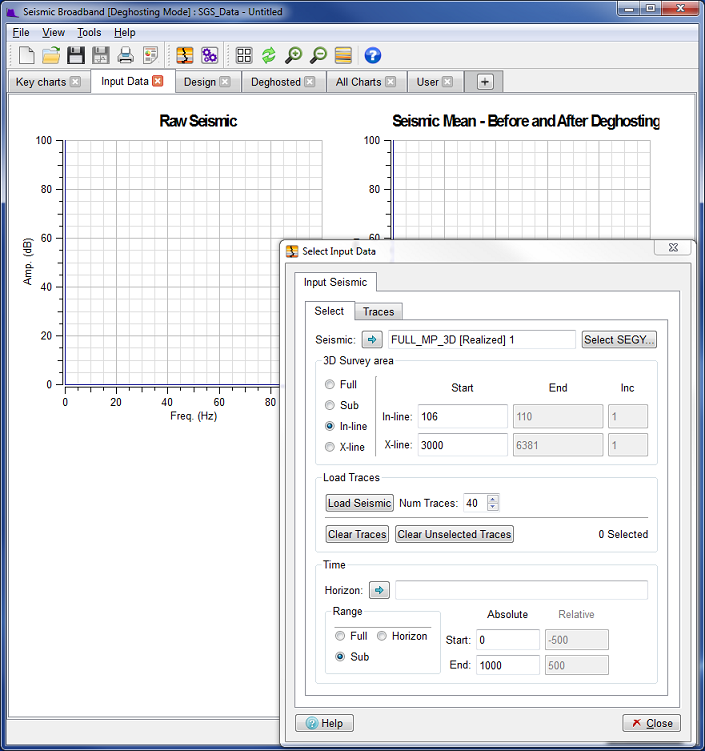
Task: Click the Clear Unselected Traces button
Action: [455, 534]
